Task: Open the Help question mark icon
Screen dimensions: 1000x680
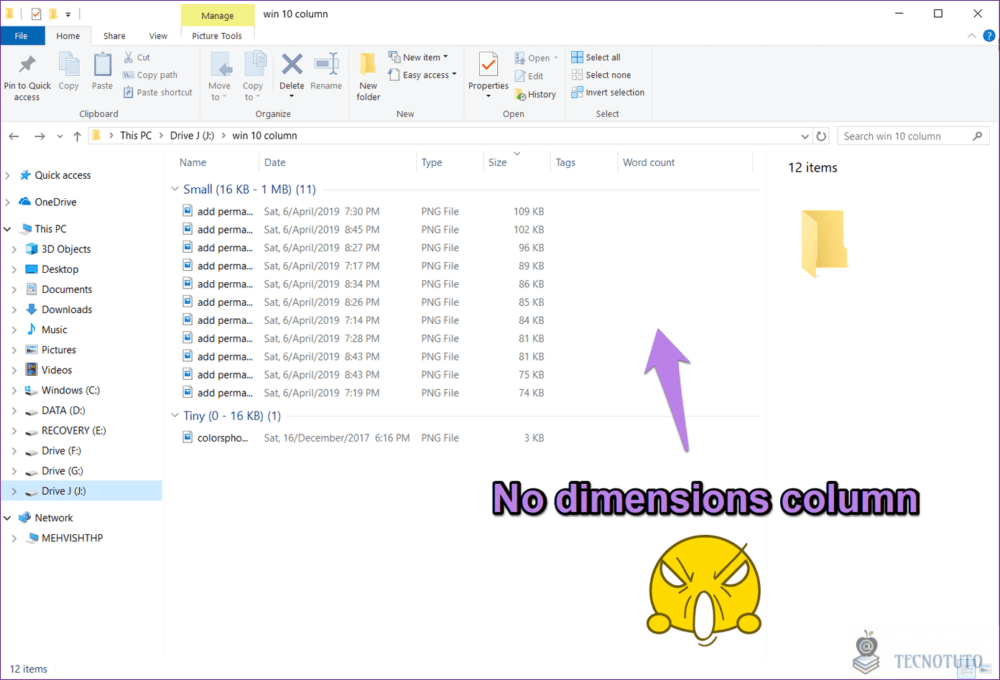Action: (989, 36)
